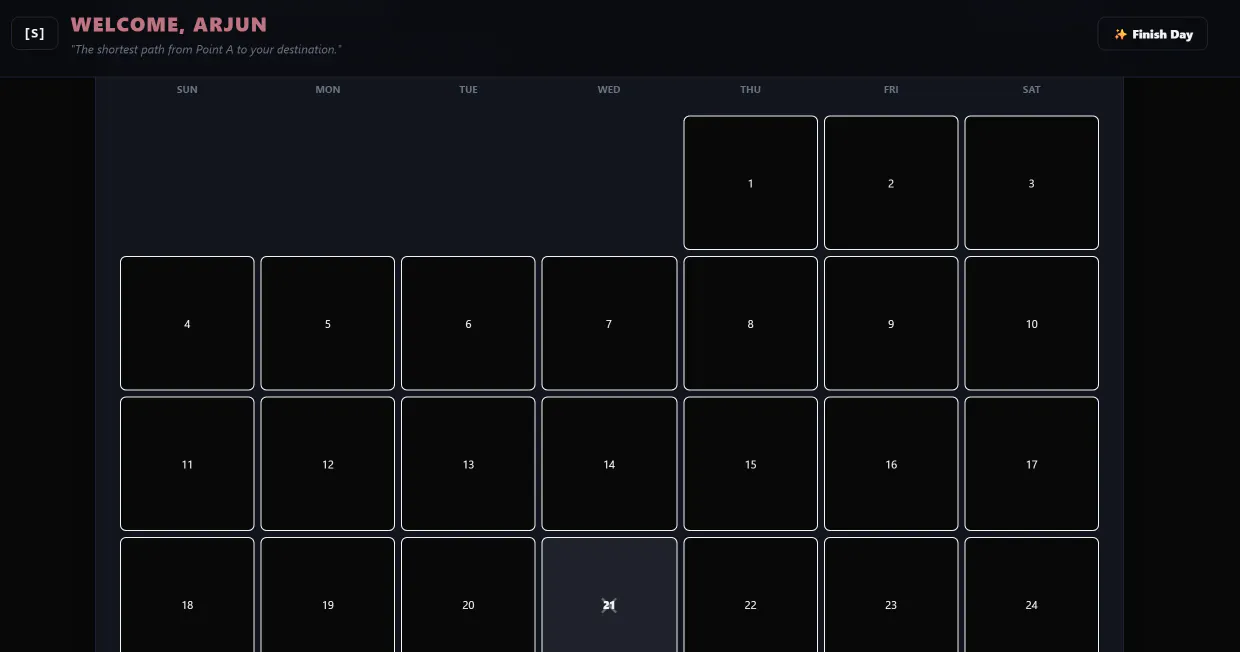Open day 14 calendar cell

pyautogui.click(x=609, y=464)
